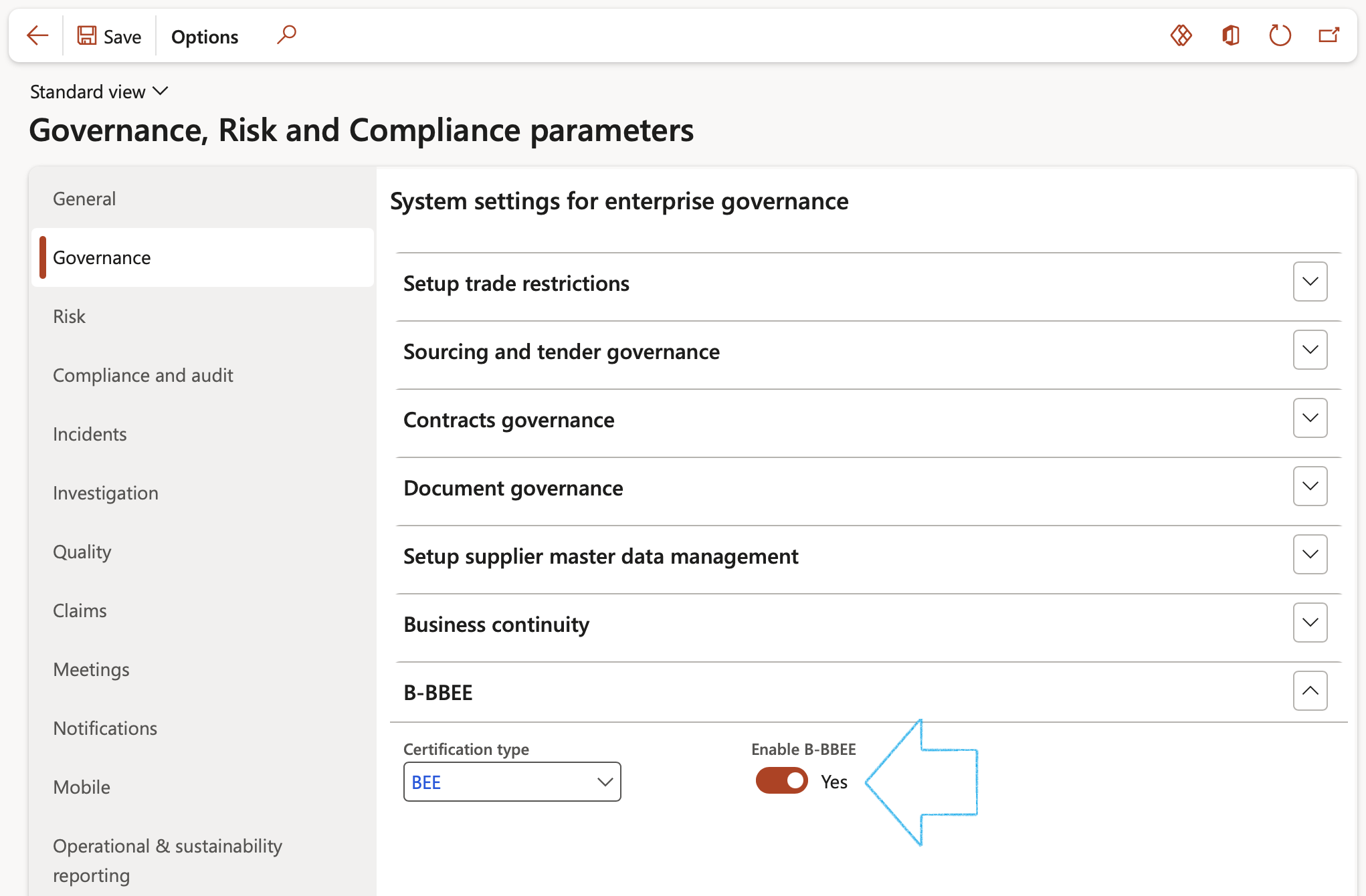Collapse the B-BBEE section
1366x896 pixels.
(1310, 691)
